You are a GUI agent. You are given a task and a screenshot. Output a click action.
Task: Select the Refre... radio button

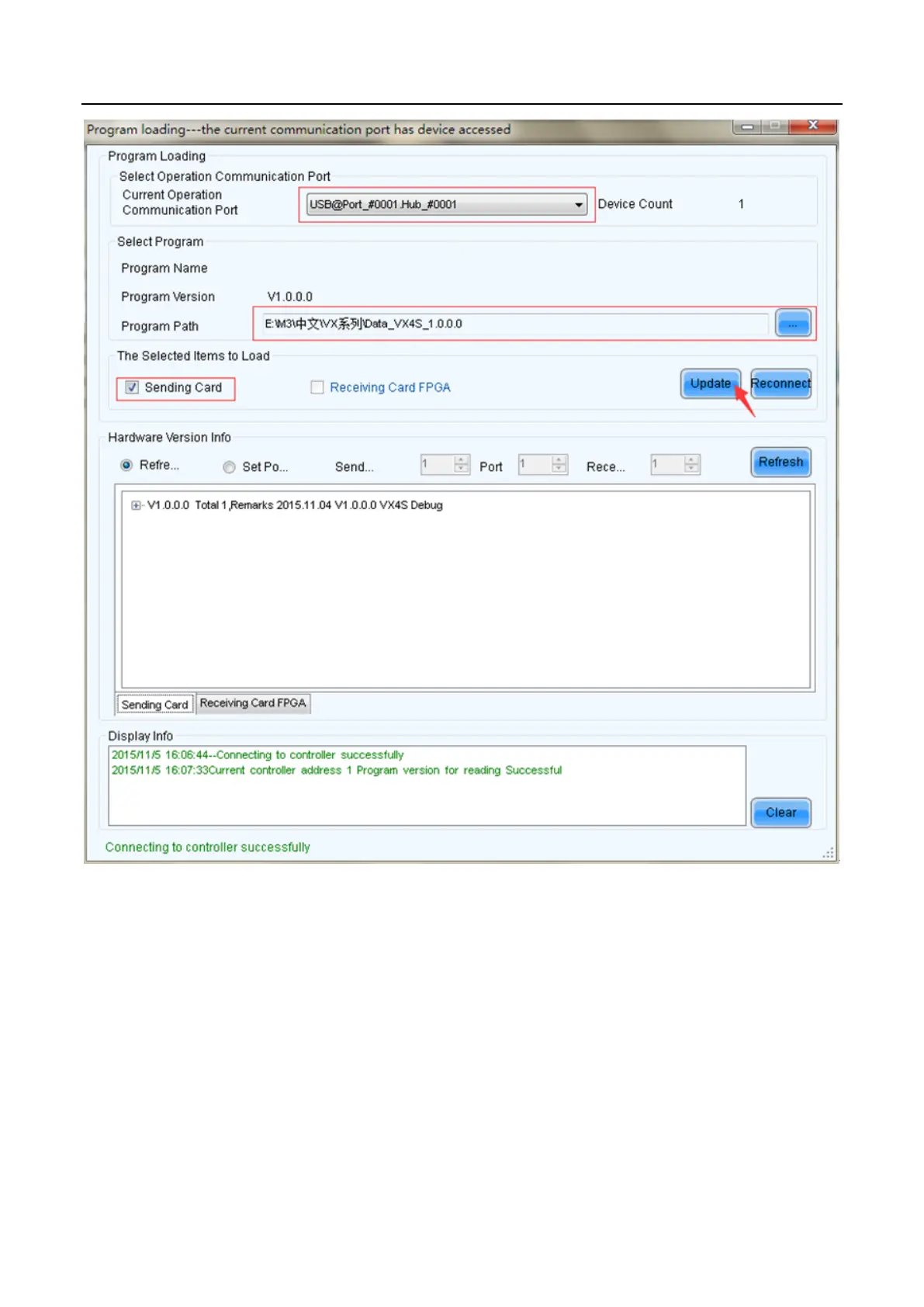(126, 465)
